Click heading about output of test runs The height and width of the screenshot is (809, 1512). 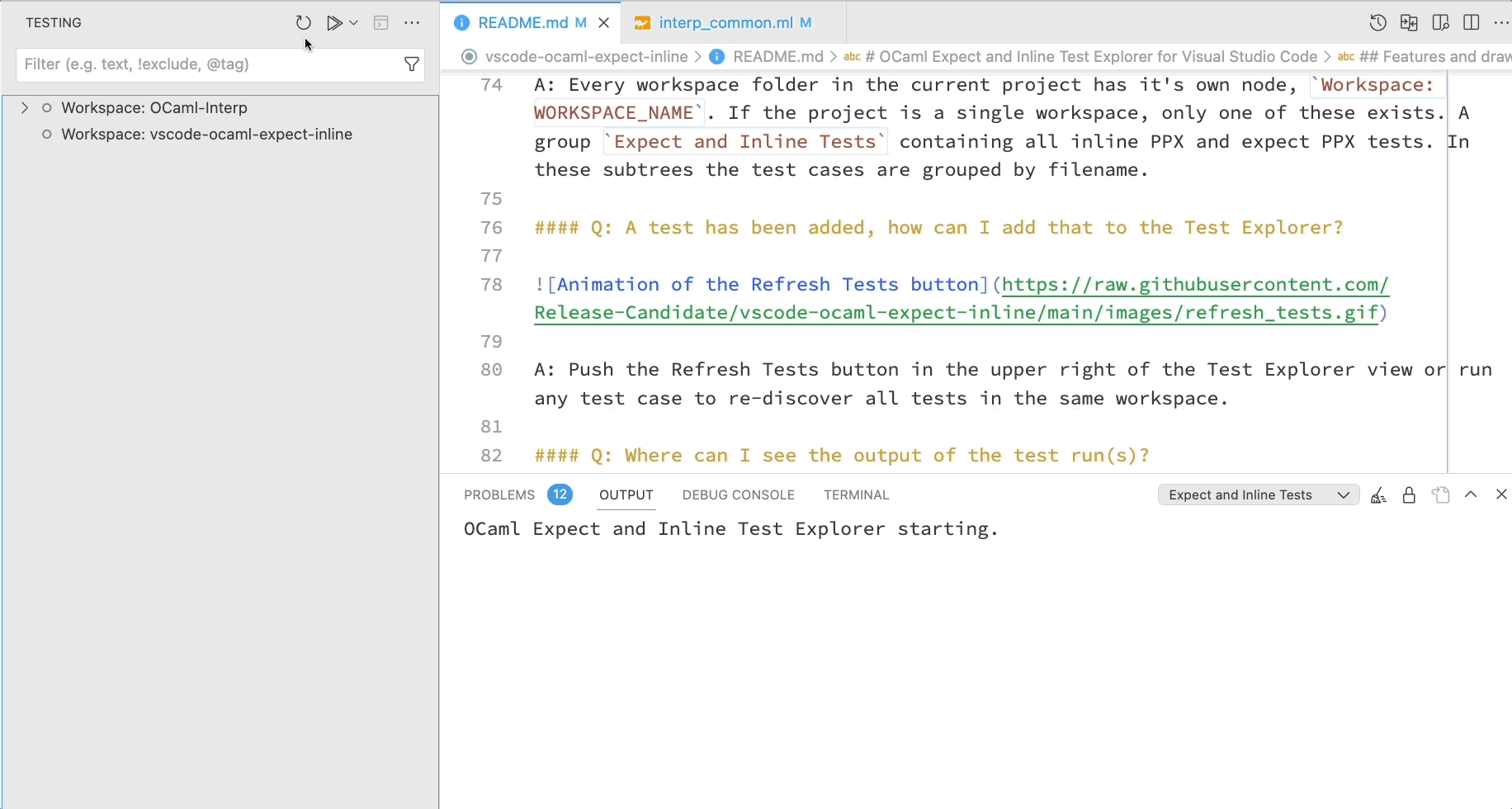click(842, 456)
